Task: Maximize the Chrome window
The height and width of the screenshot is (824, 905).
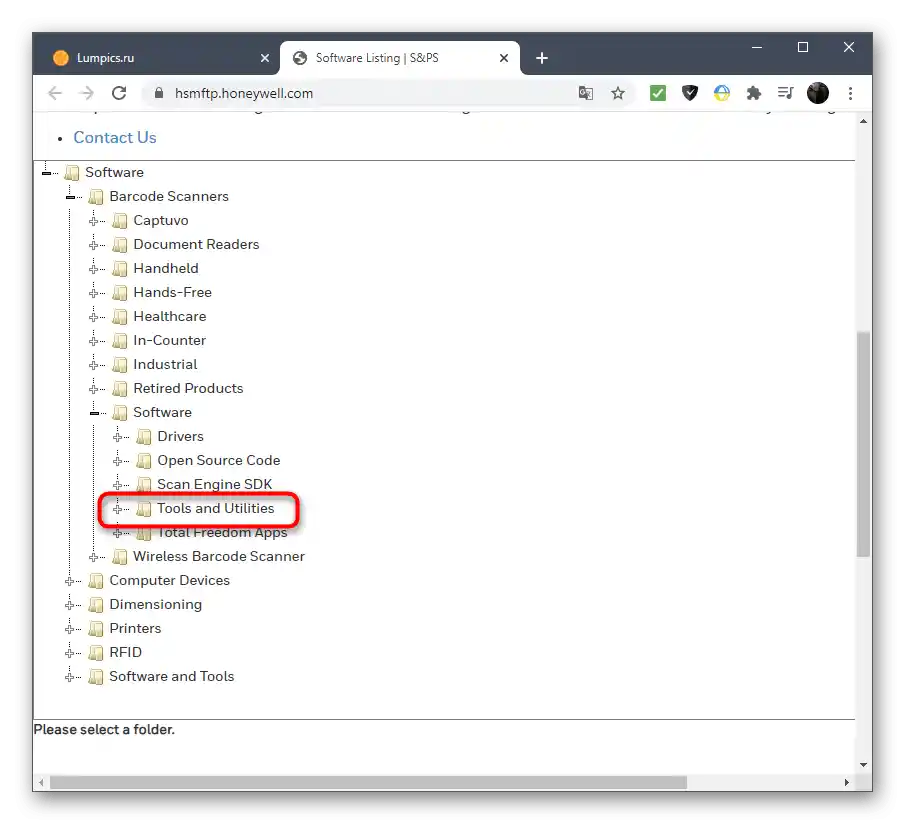Action: click(802, 47)
